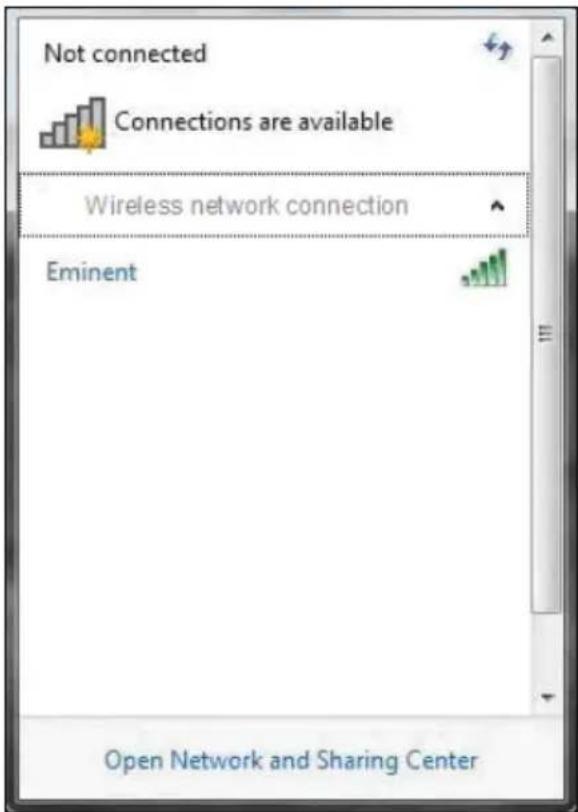This screenshot has height=812, width=578.
Task: Click the grip lines on scrollbar thumb
Action: [x=545, y=333]
